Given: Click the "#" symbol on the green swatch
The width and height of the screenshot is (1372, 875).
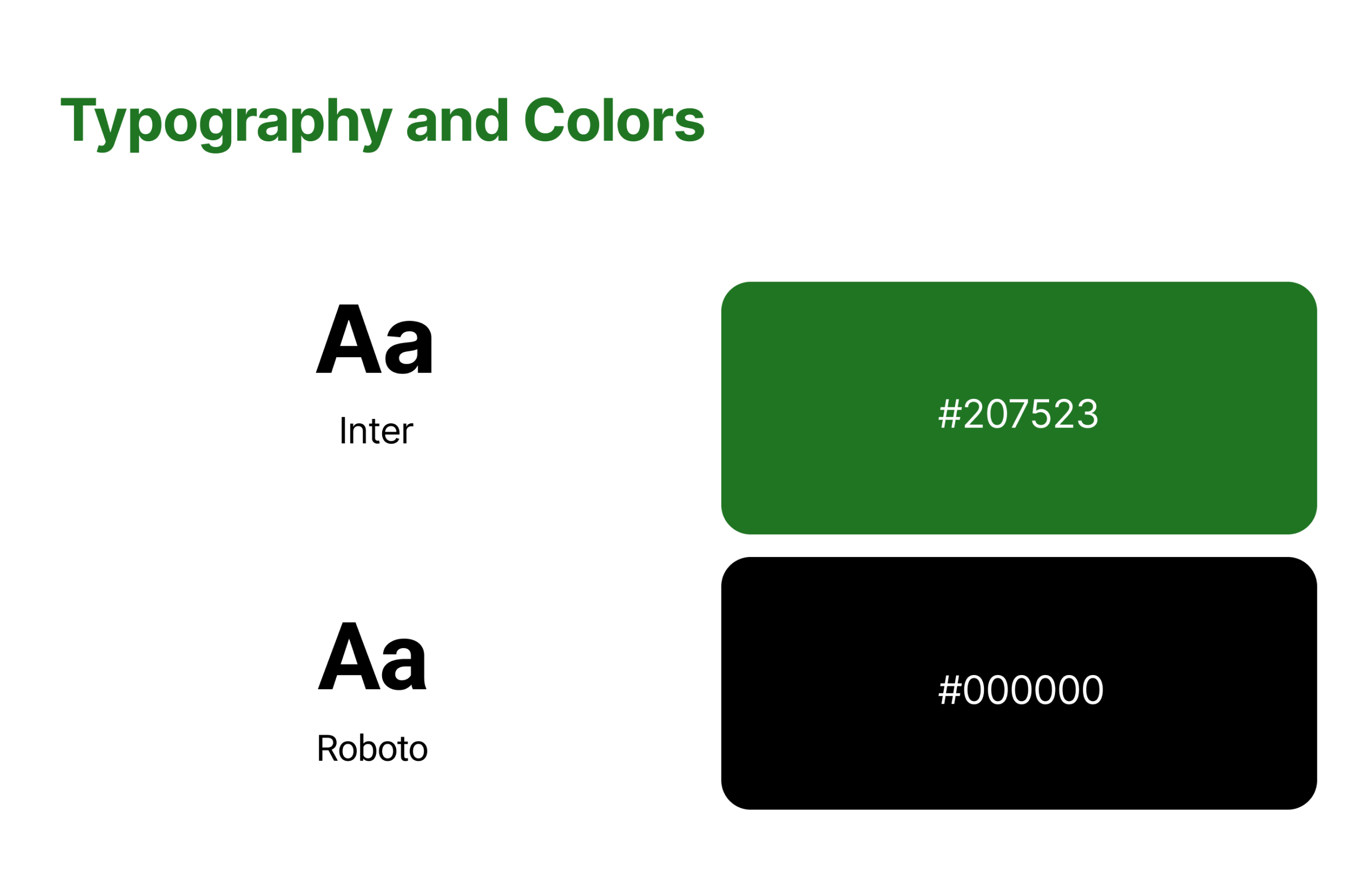Looking at the screenshot, I should pos(950,413).
